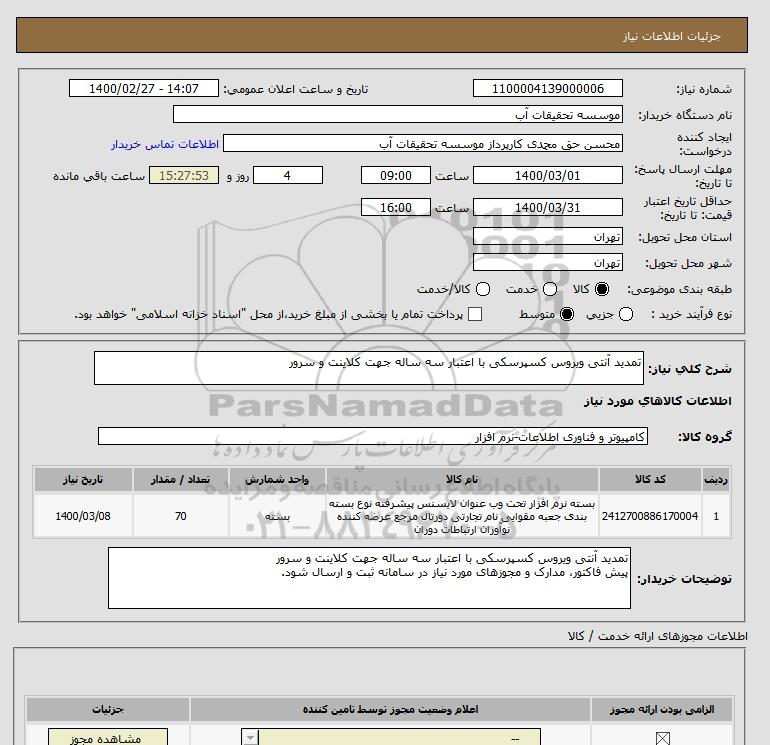Click the جزئیات اطلاعات نیاز page title
The image size is (770, 745).
click(x=671, y=36)
